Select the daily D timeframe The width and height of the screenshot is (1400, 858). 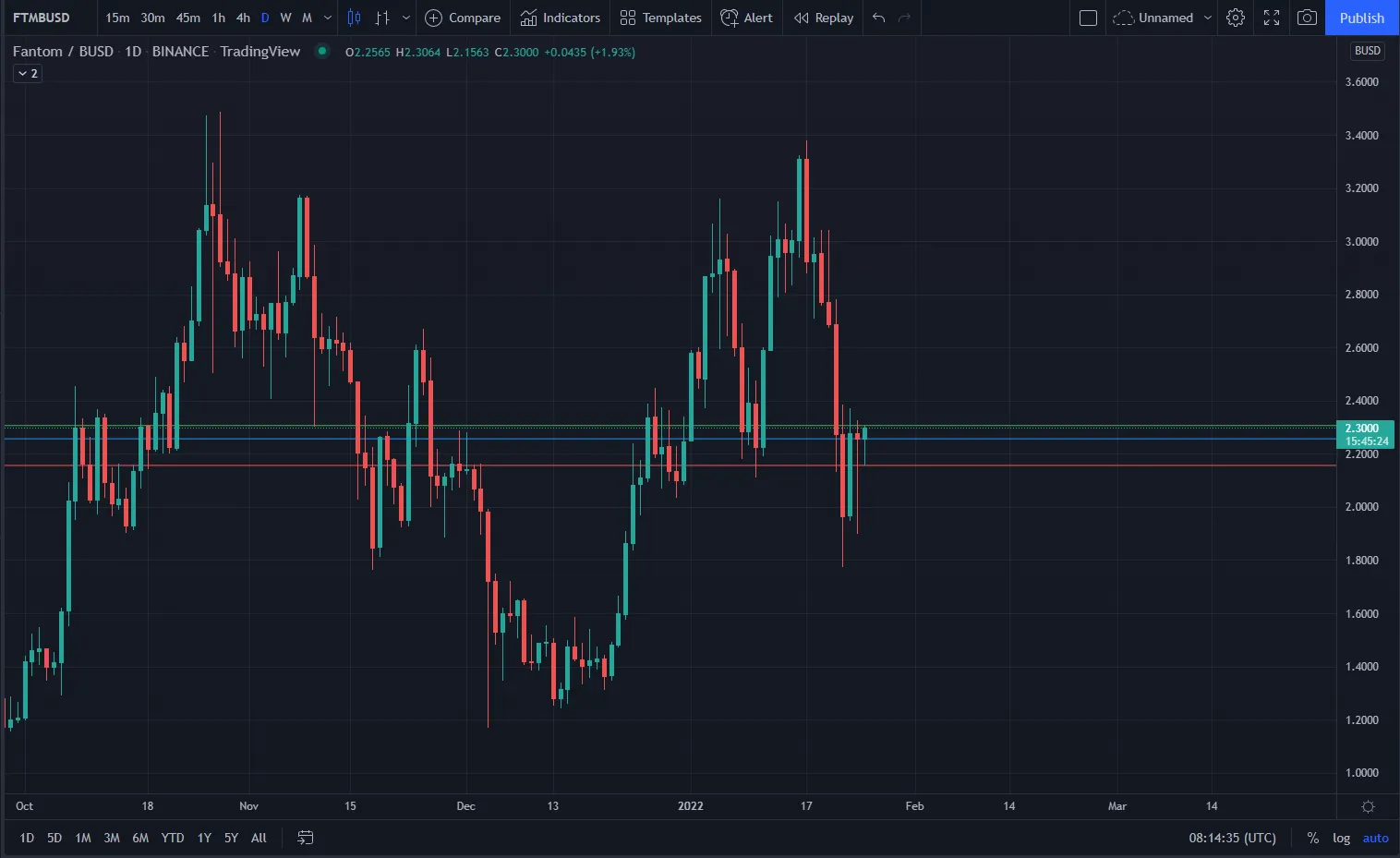[x=265, y=18]
